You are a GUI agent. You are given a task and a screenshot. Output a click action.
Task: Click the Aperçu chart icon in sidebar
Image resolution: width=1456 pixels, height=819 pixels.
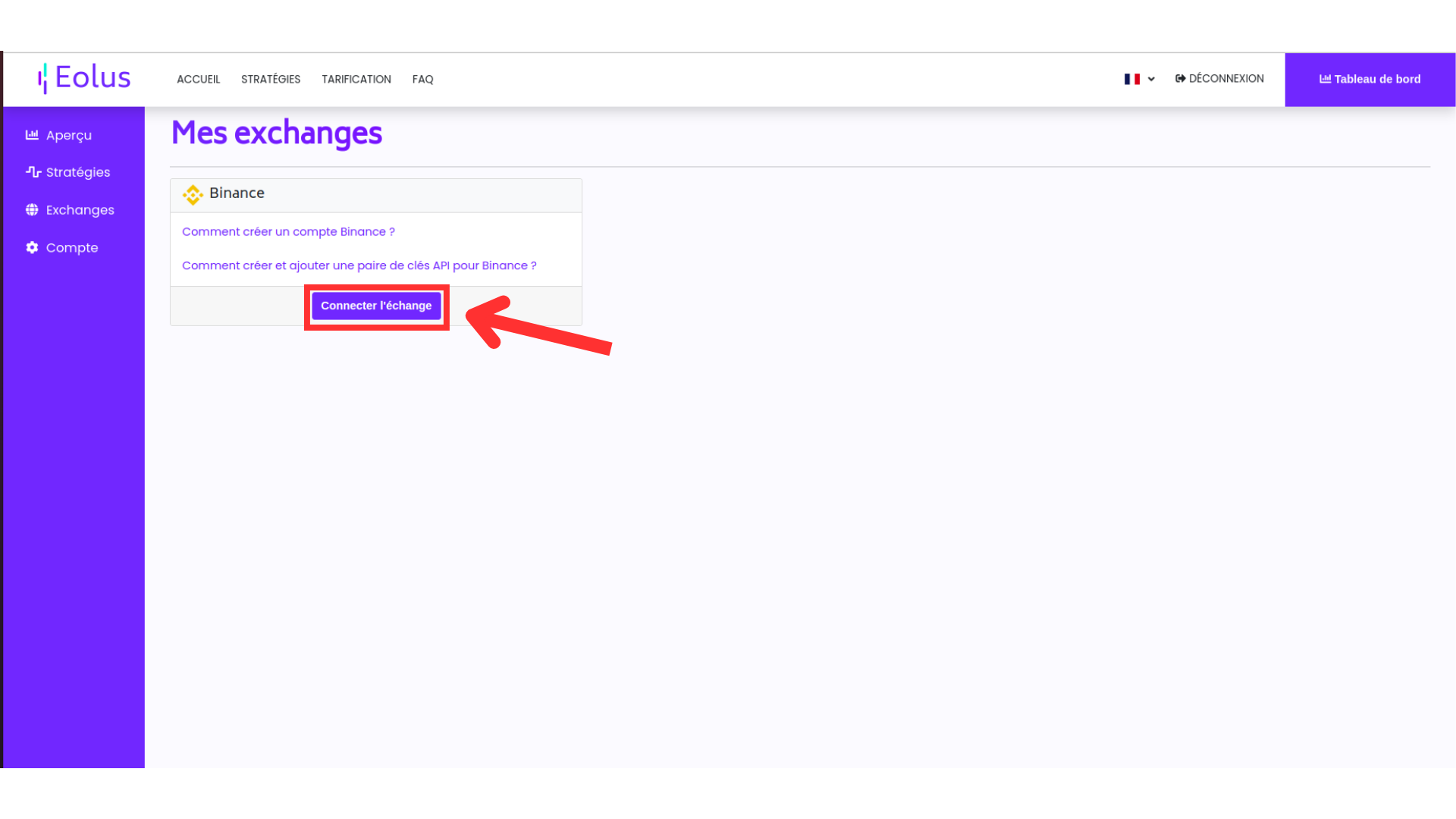click(32, 135)
